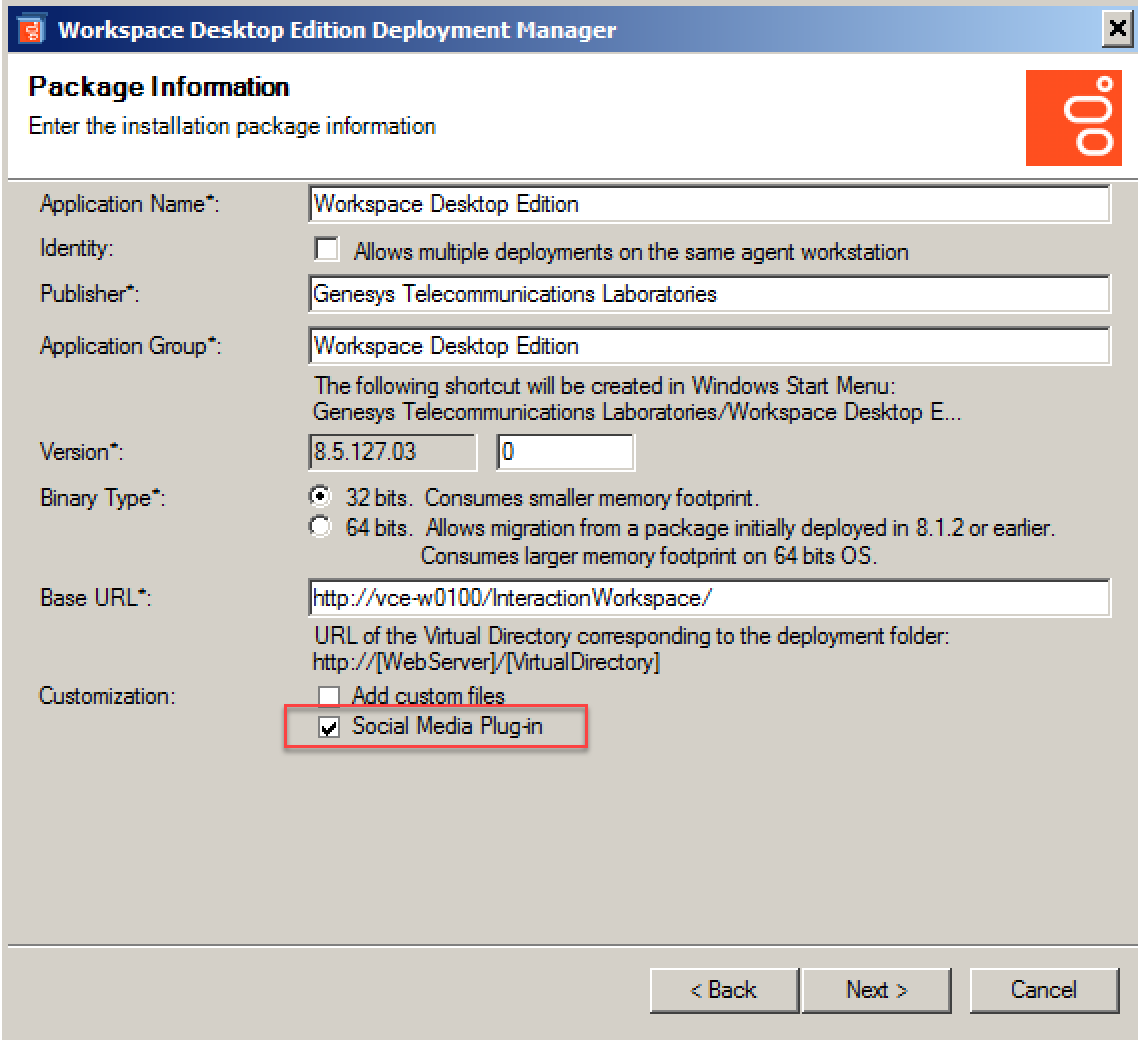
Task: Click the Version 8.5.127.03 field
Action: pyautogui.click(x=393, y=452)
